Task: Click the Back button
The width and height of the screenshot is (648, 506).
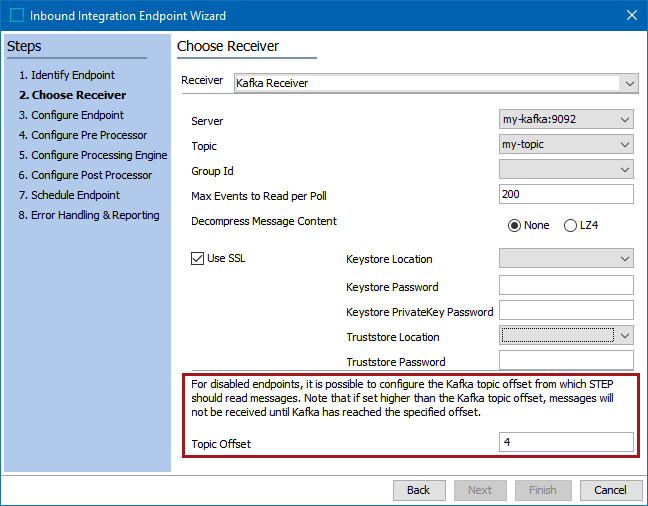Action: tap(419, 490)
